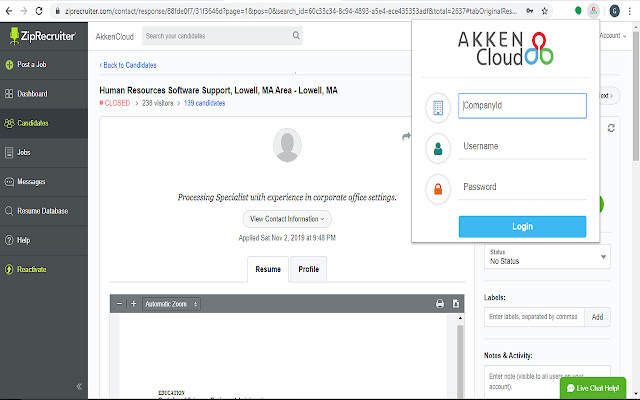This screenshot has width=640, height=400.
Task: Open the Chrome three-dot menu
Action: (630, 11)
